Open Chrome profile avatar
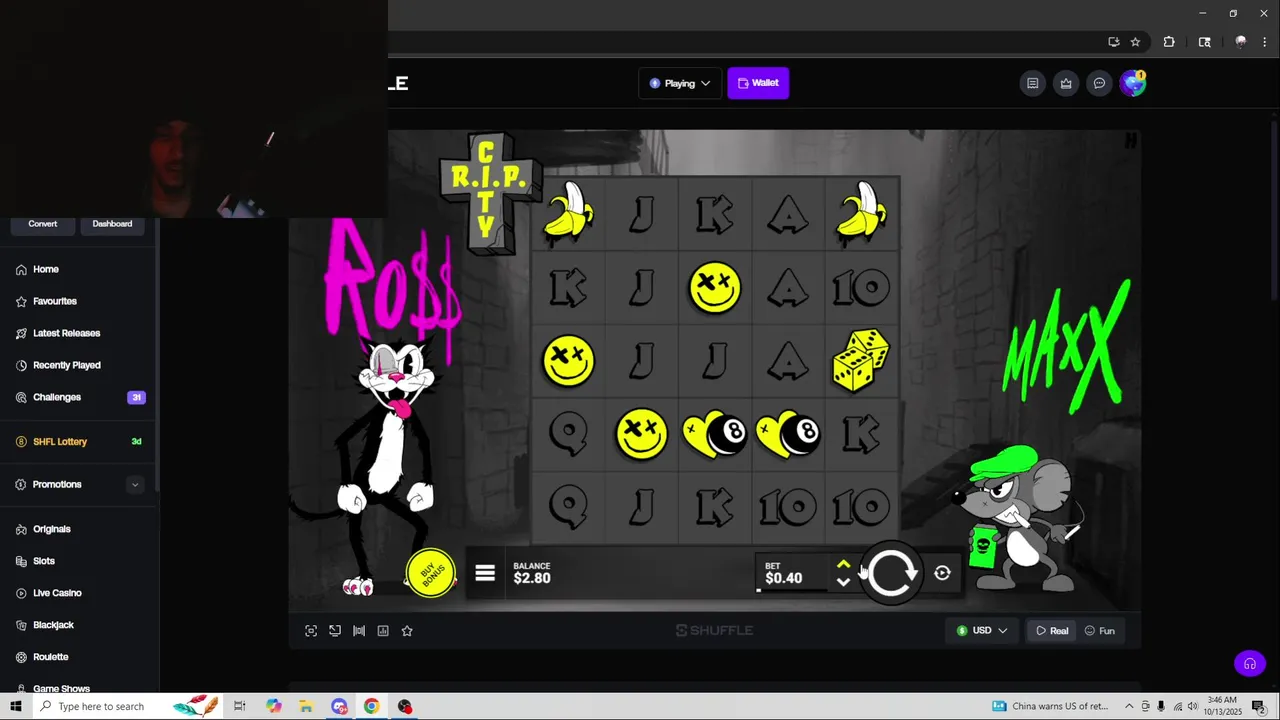The width and height of the screenshot is (1280, 720). (1240, 42)
